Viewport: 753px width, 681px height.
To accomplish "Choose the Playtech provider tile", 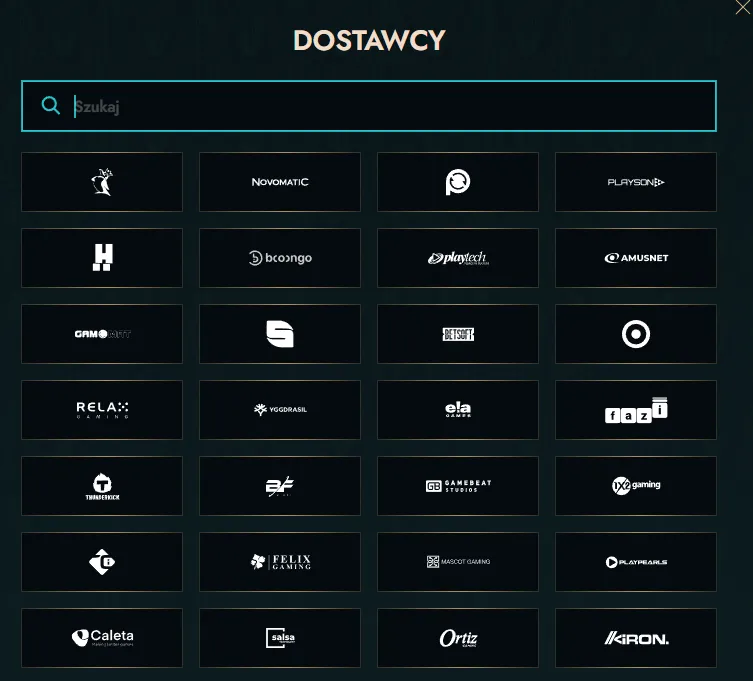I will click(458, 258).
